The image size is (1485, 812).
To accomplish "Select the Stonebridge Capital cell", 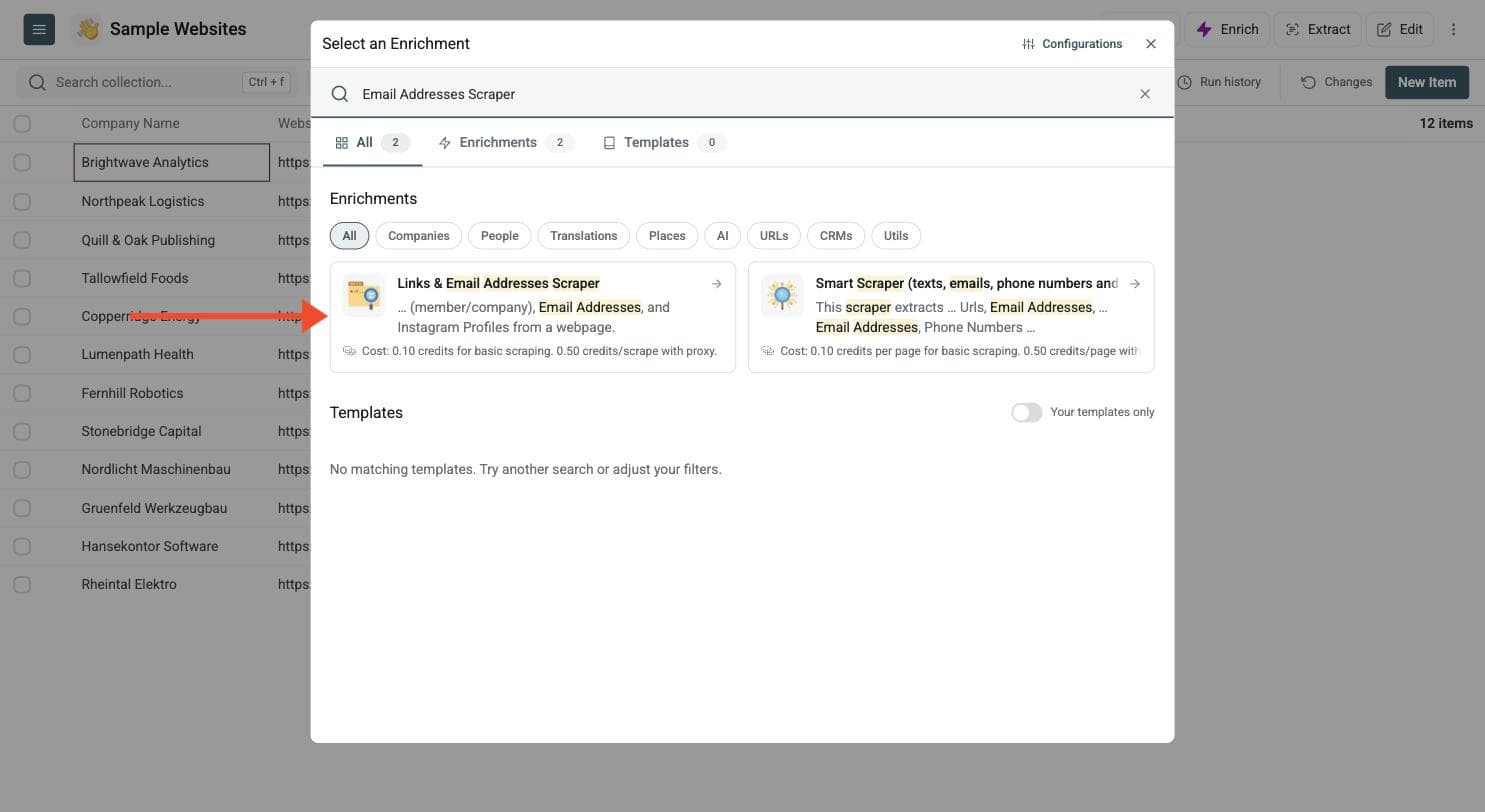I will (171, 431).
